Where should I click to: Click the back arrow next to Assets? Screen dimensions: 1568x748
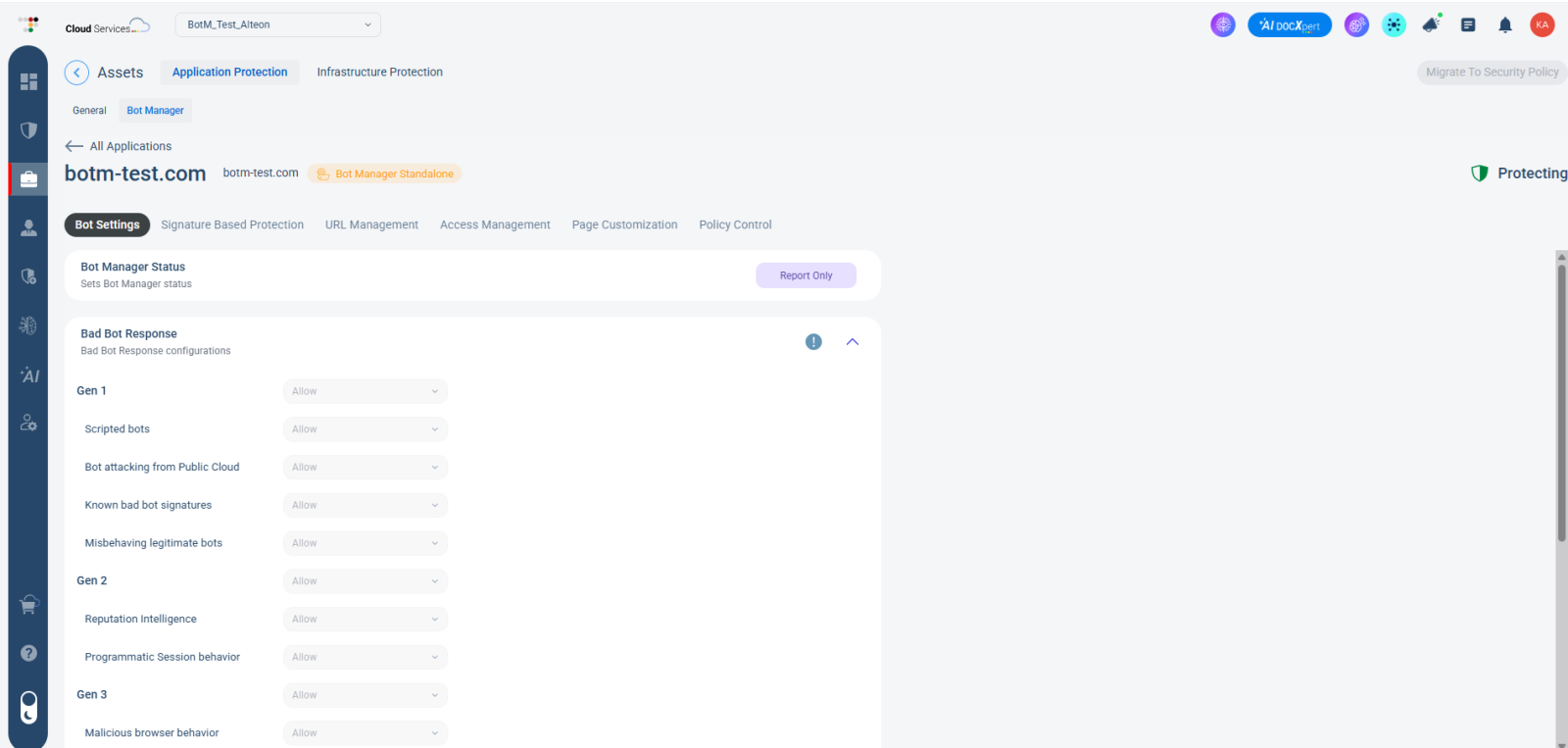click(76, 73)
